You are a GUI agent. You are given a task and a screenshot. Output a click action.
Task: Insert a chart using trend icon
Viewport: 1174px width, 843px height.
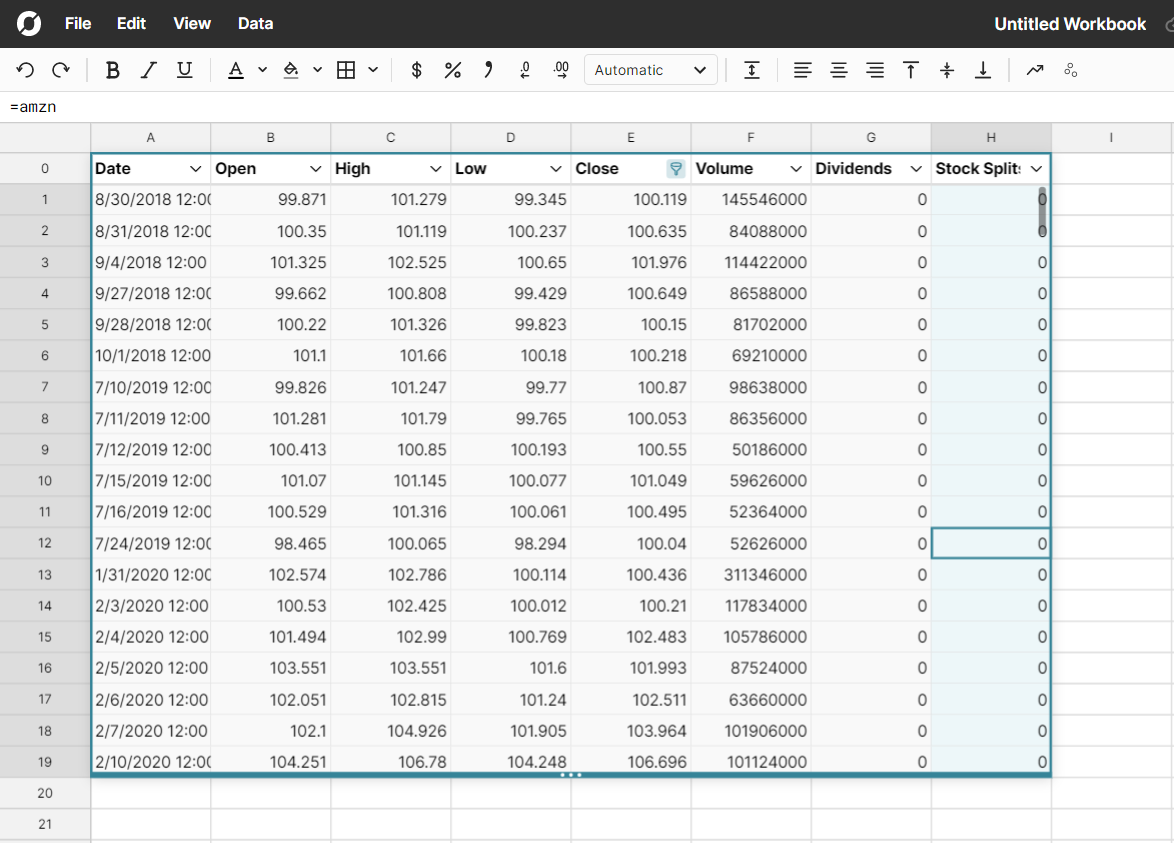tap(1035, 70)
